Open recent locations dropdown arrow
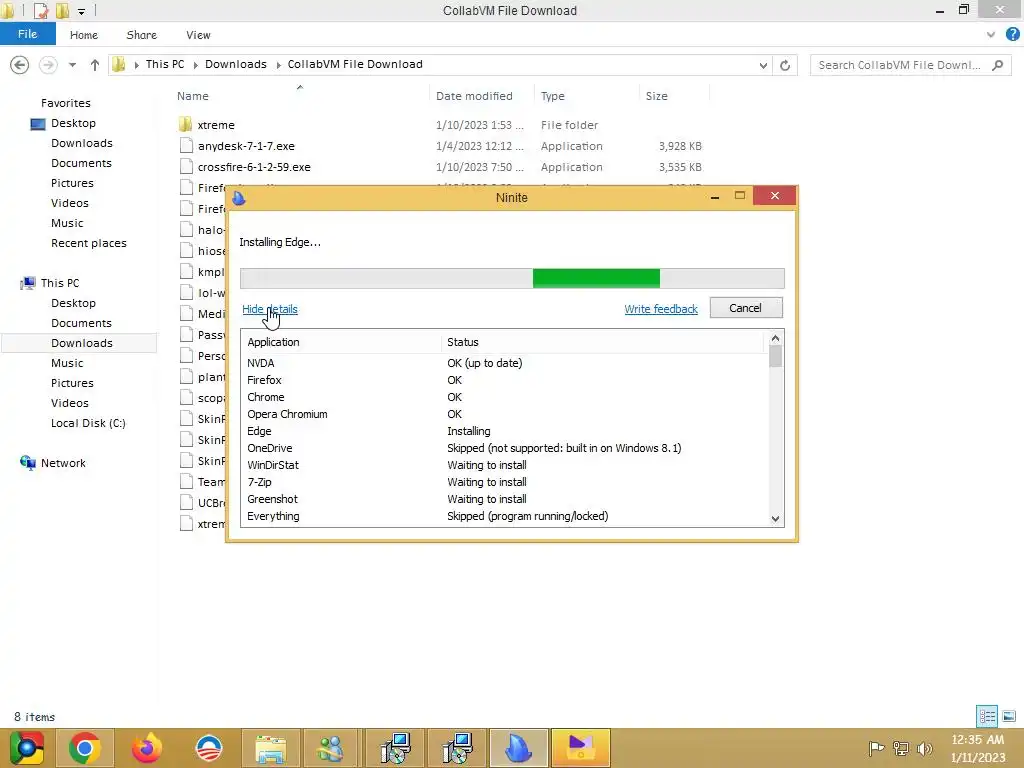 72,65
